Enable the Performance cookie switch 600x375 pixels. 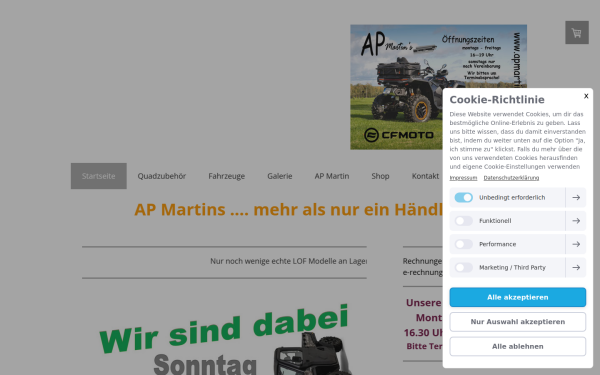pos(463,244)
